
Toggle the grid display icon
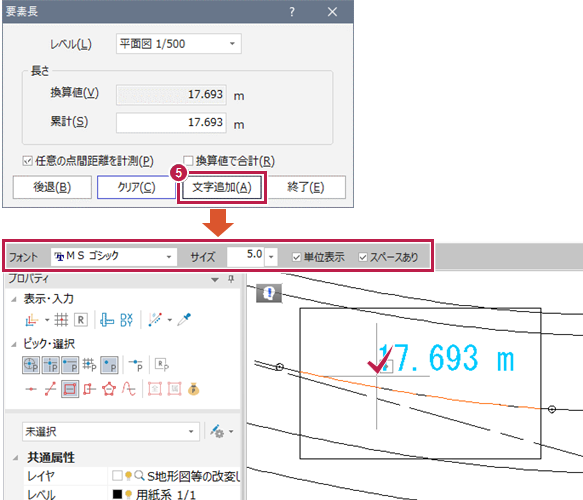coord(61,319)
